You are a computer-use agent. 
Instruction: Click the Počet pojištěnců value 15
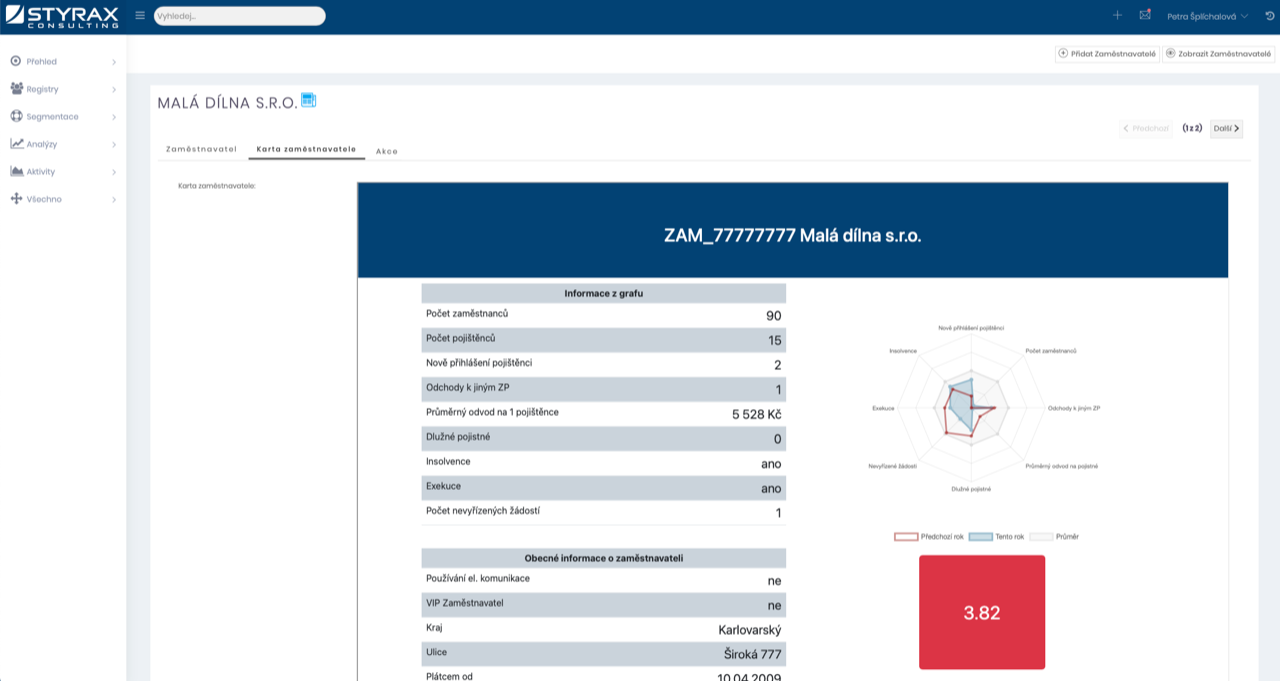(774, 341)
